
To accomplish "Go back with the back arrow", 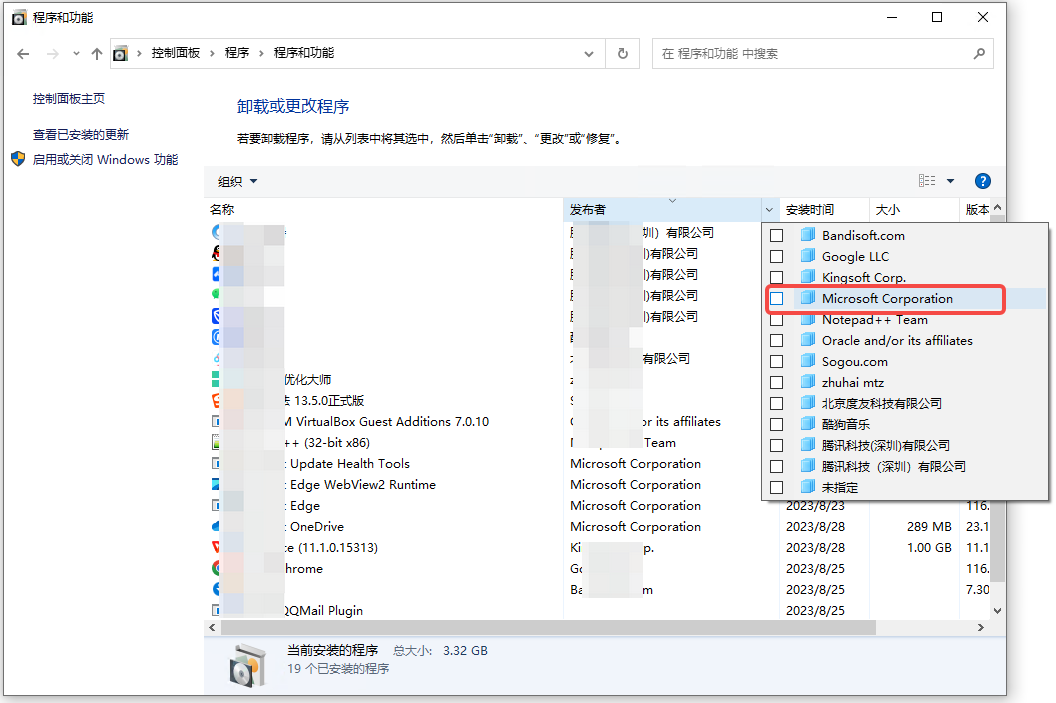I will [x=24, y=54].
